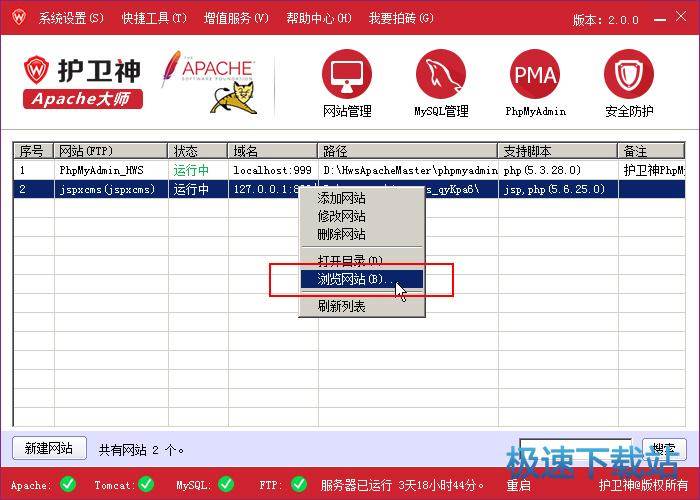Click the 护卫神 Apache大师 logo
Viewport: 700px width, 500px height.
pyautogui.click(x=83, y=83)
